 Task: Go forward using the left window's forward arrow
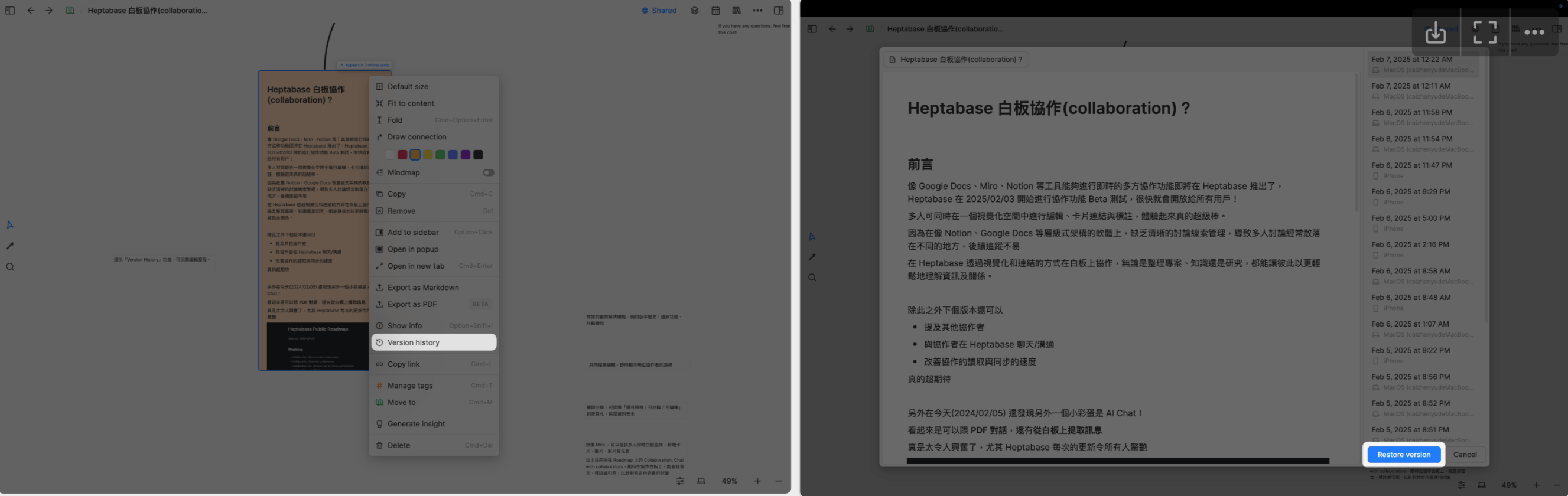[49, 11]
